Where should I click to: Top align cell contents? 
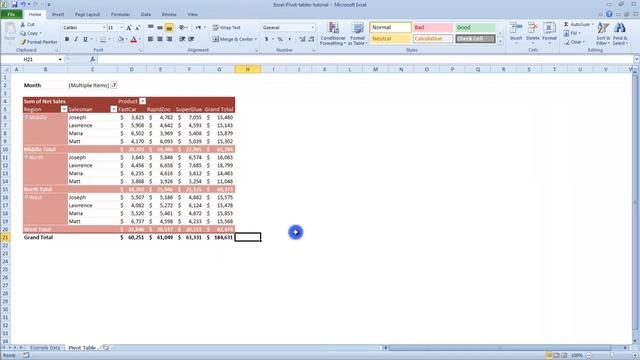point(151,27)
